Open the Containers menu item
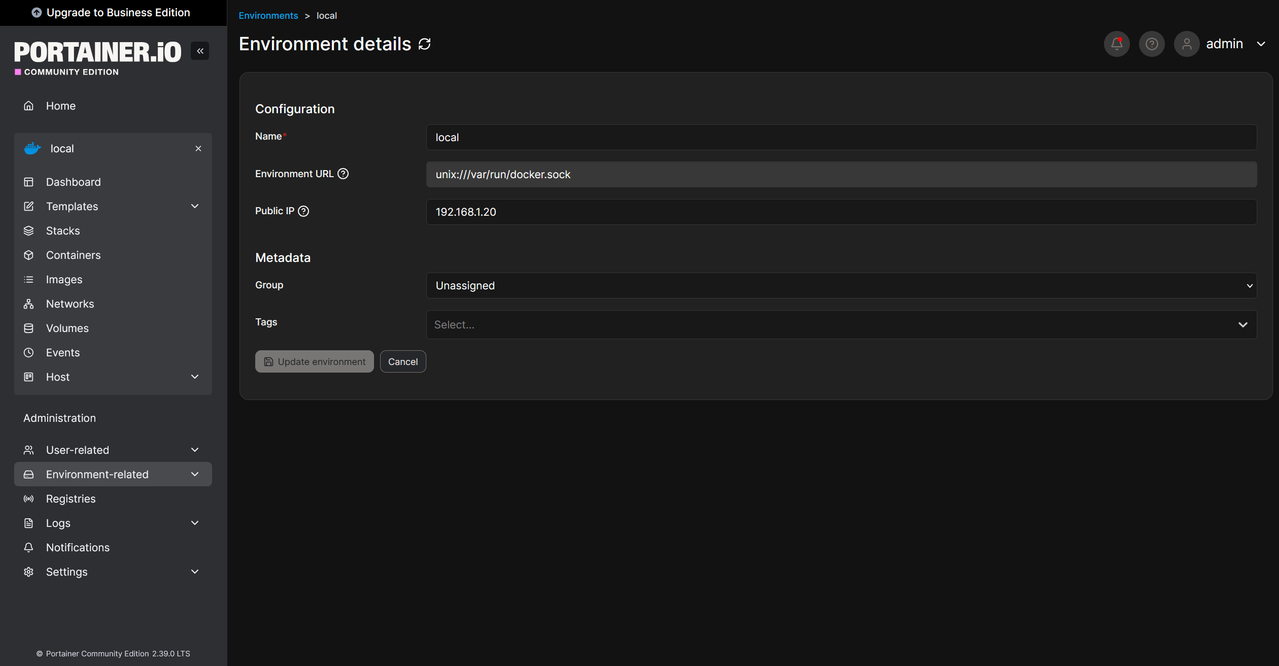Viewport: 1279px width, 666px height. pos(113,255)
